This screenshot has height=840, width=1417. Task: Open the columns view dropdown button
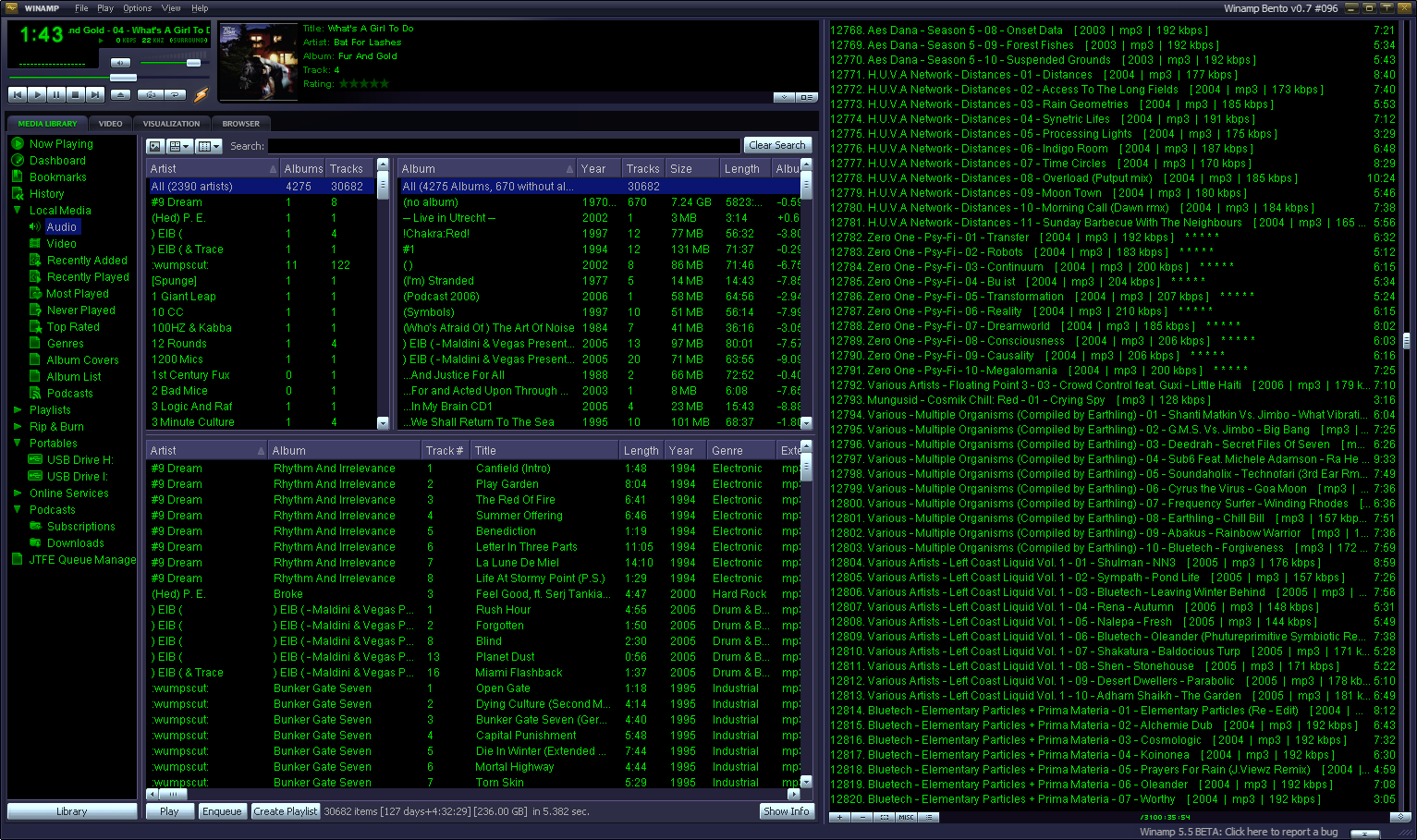(208, 146)
